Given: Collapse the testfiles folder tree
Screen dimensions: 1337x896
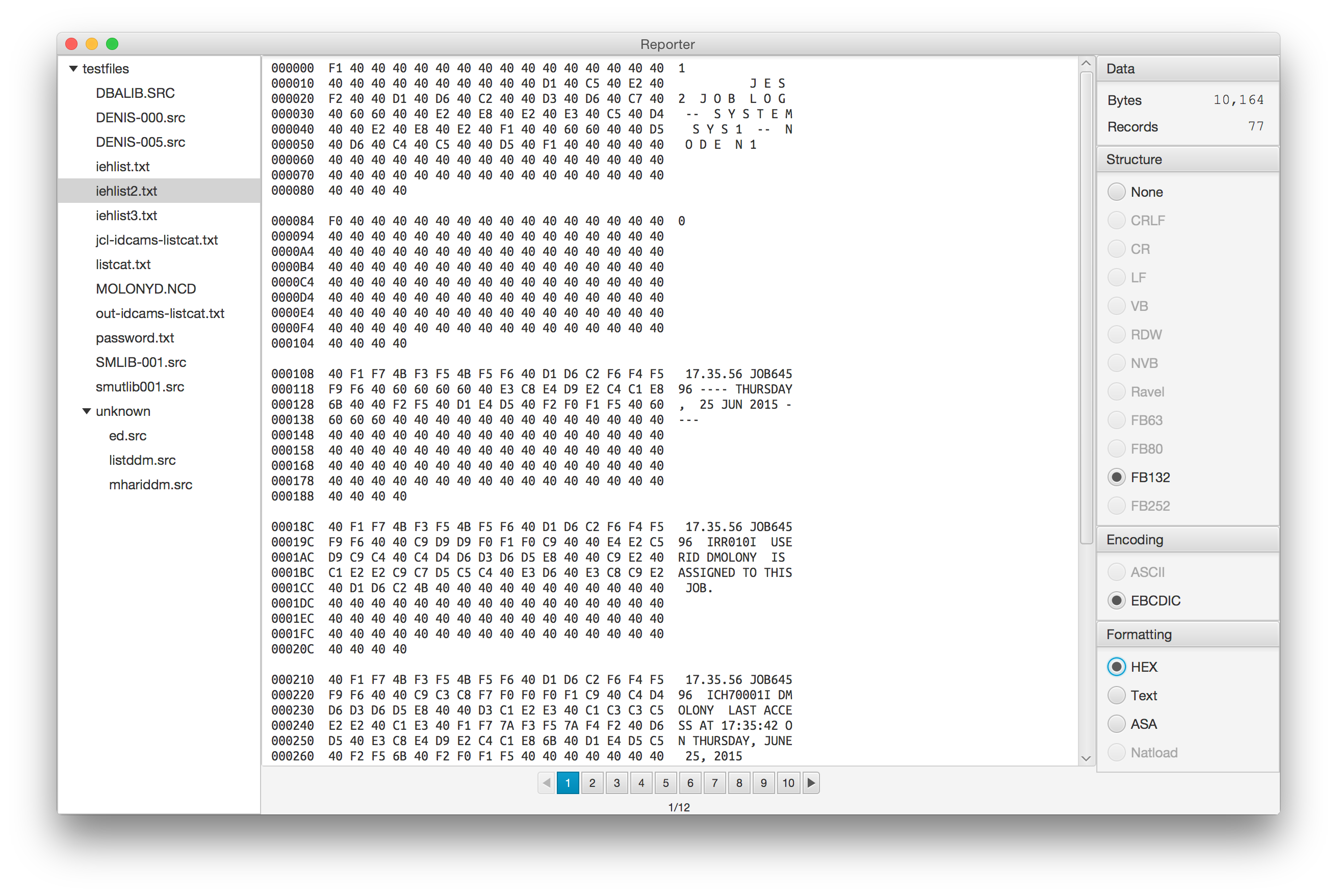Looking at the screenshot, I should [73, 69].
